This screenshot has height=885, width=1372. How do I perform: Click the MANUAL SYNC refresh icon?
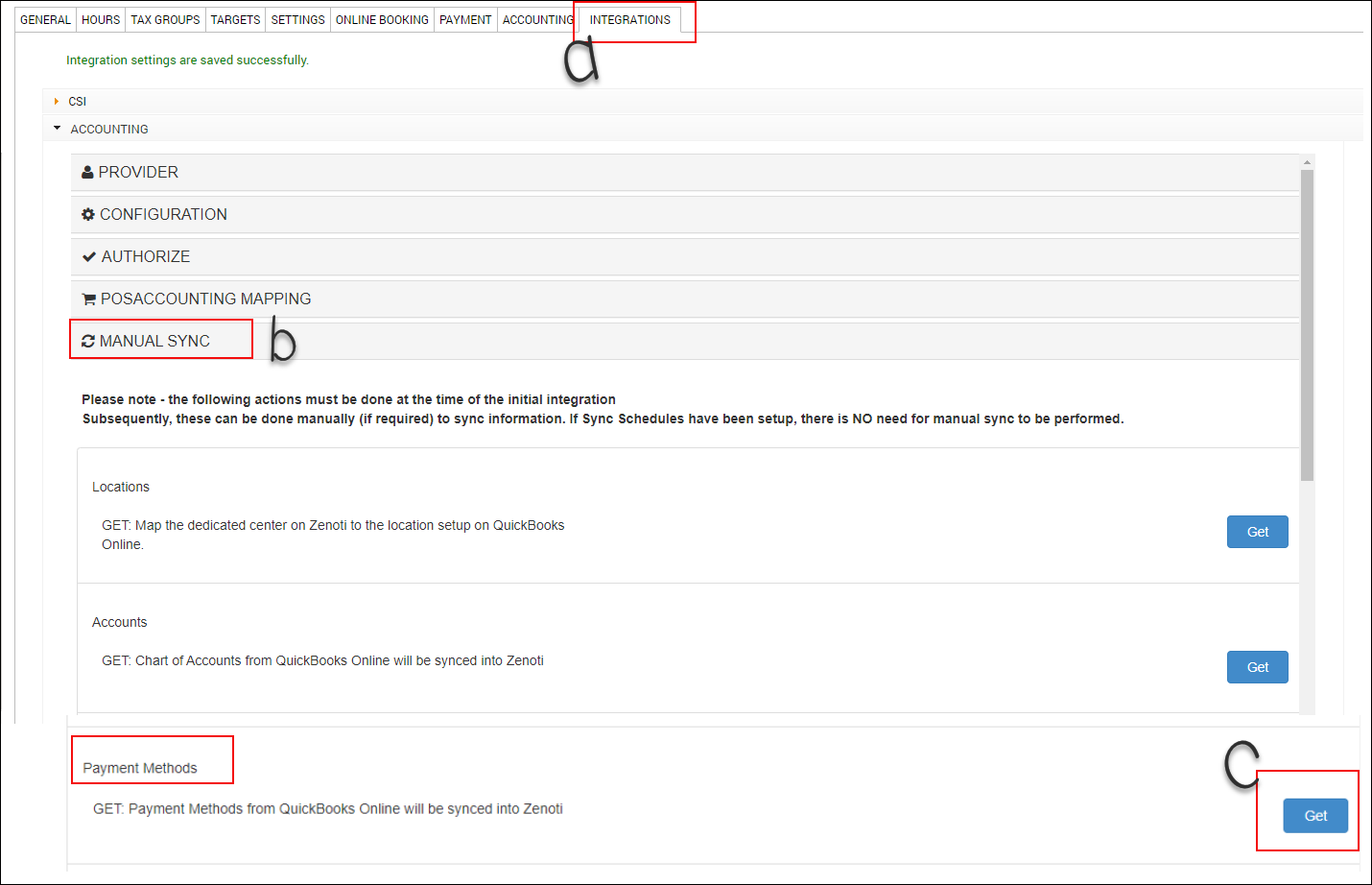pyautogui.click(x=88, y=342)
